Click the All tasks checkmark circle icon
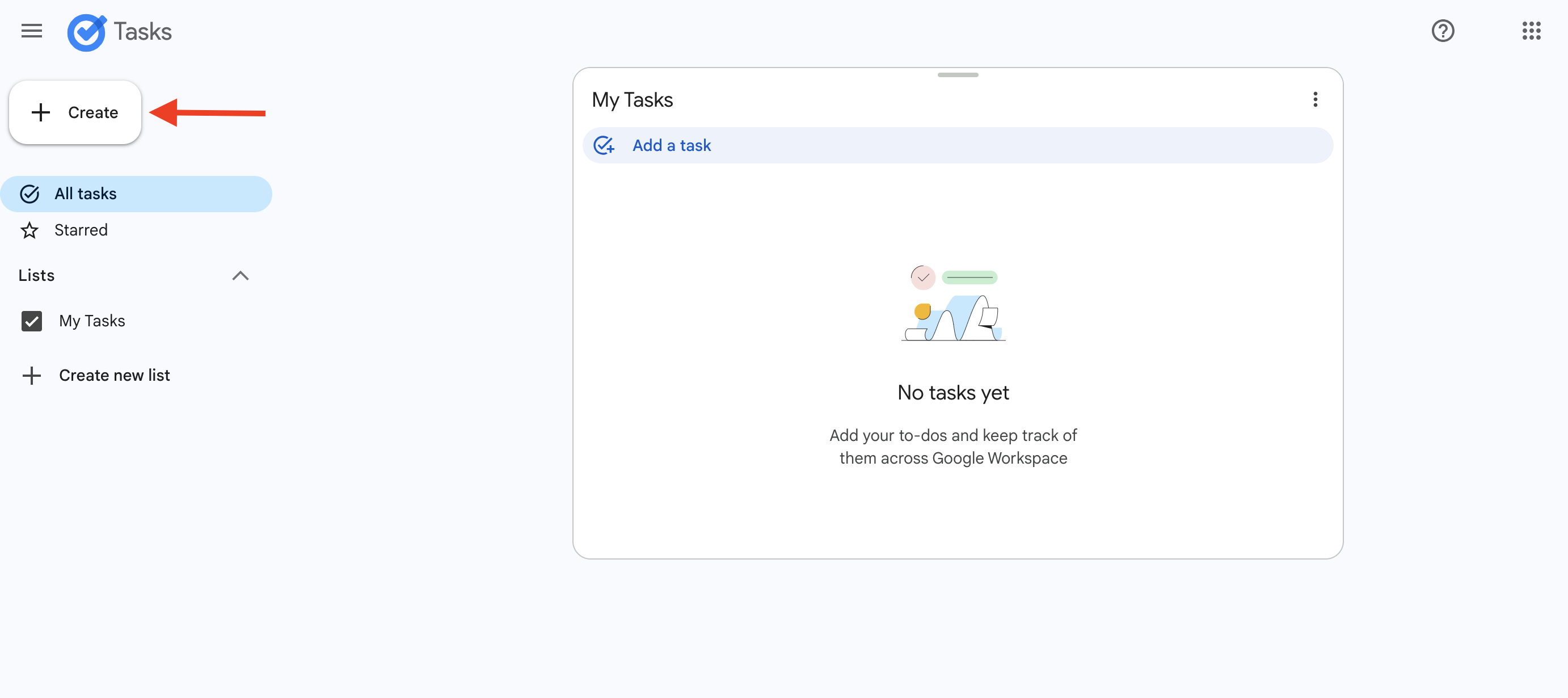 tap(30, 194)
